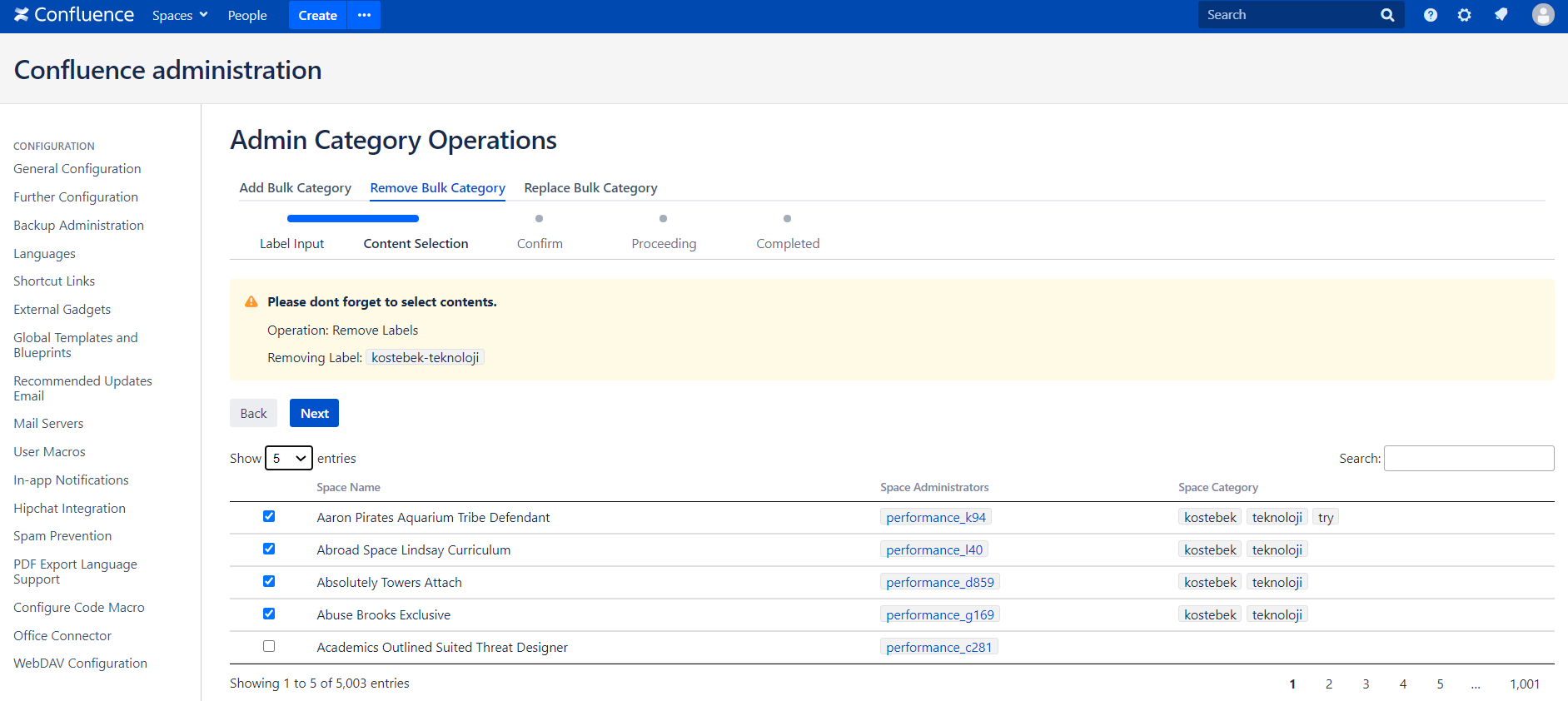Open the Spaces dropdown menu
The height and width of the screenshot is (701, 1568).
tap(180, 15)
